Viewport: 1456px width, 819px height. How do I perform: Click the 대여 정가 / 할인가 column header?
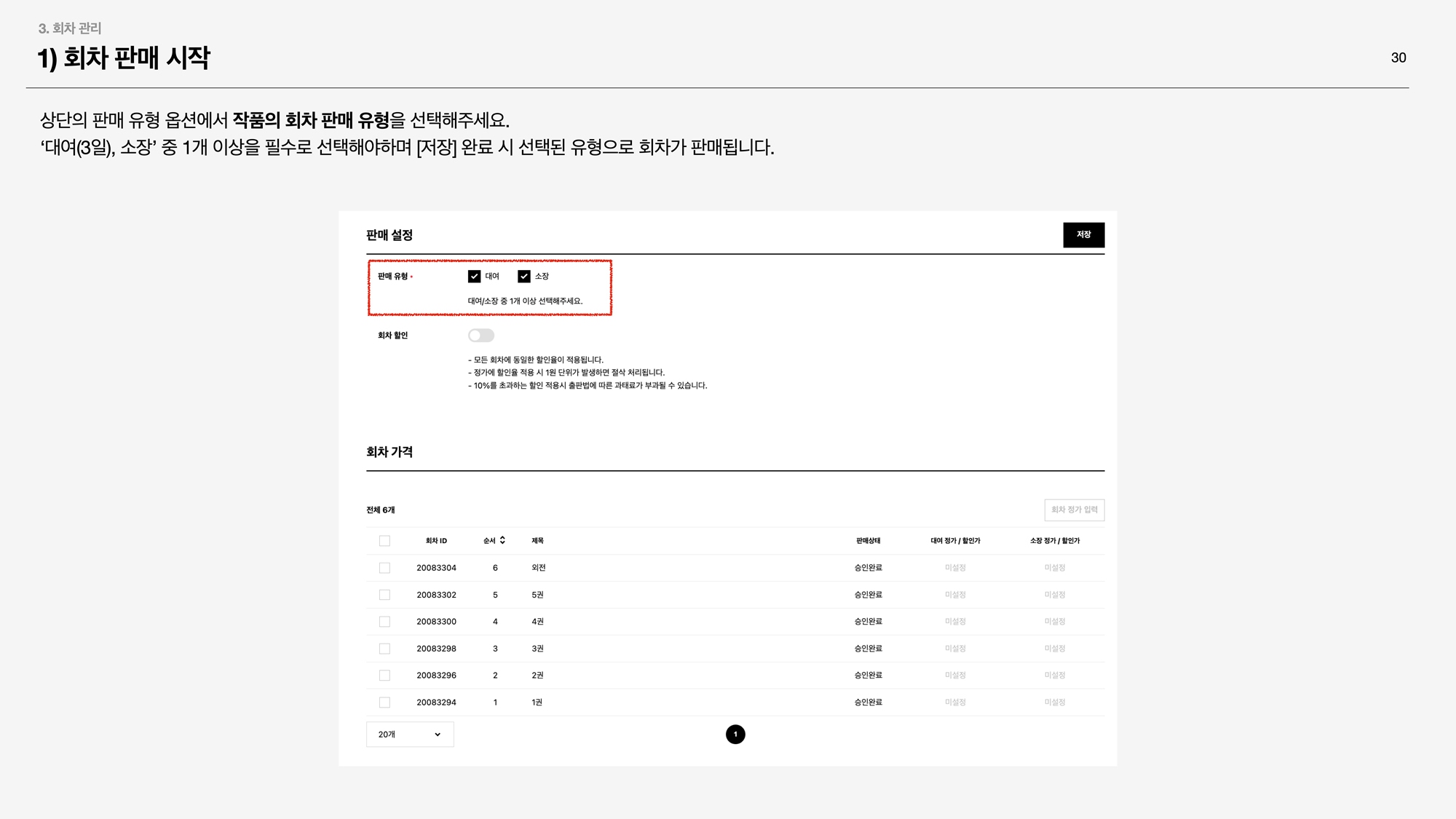pos(955,541)
